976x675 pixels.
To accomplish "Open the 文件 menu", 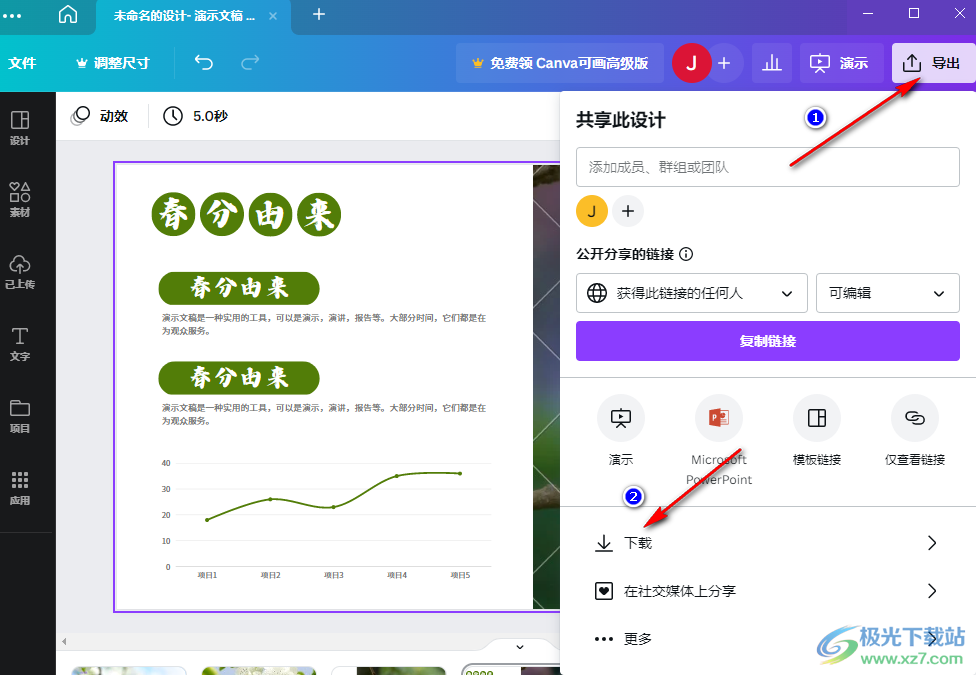I will coord(22,63).
